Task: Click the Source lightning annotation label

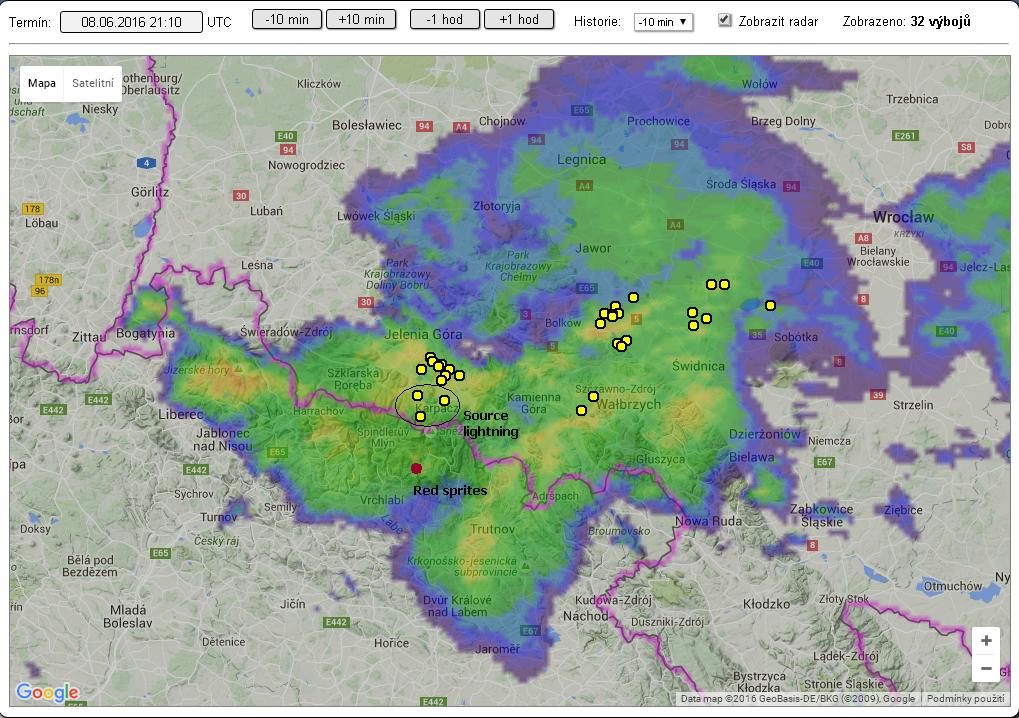Action: 490,423
